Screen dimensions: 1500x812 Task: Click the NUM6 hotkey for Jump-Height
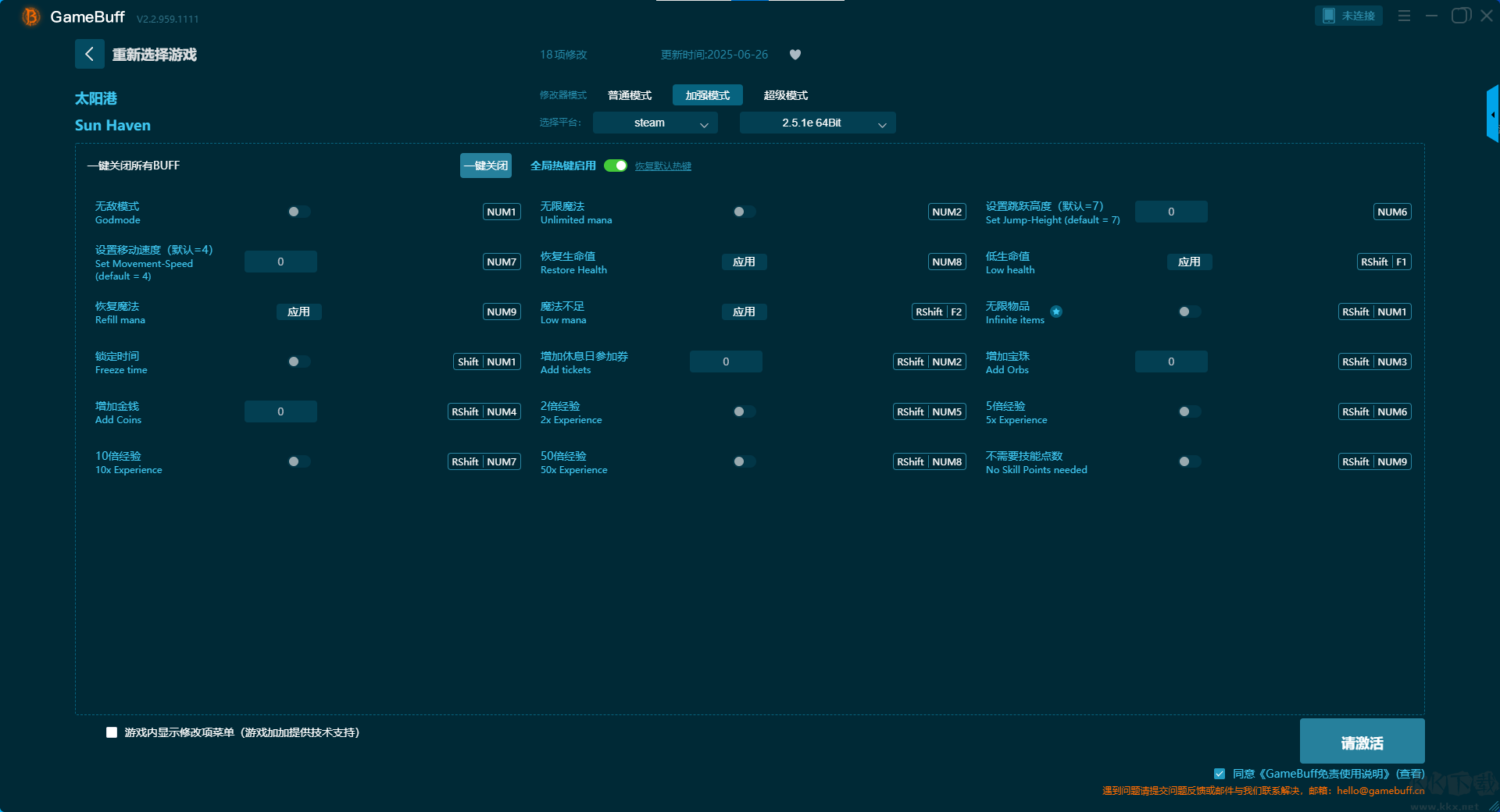pyautogui.click(x=1392, y=212)
